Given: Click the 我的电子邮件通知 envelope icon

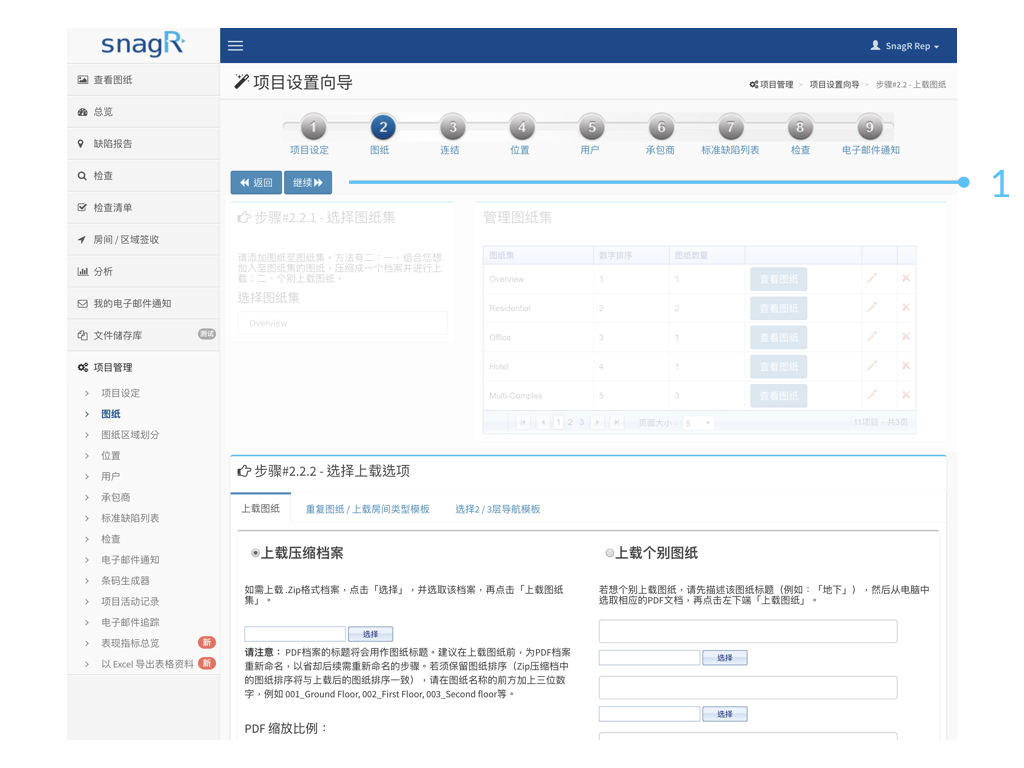Looking at the screenshot, I should [x=82, y=304].
